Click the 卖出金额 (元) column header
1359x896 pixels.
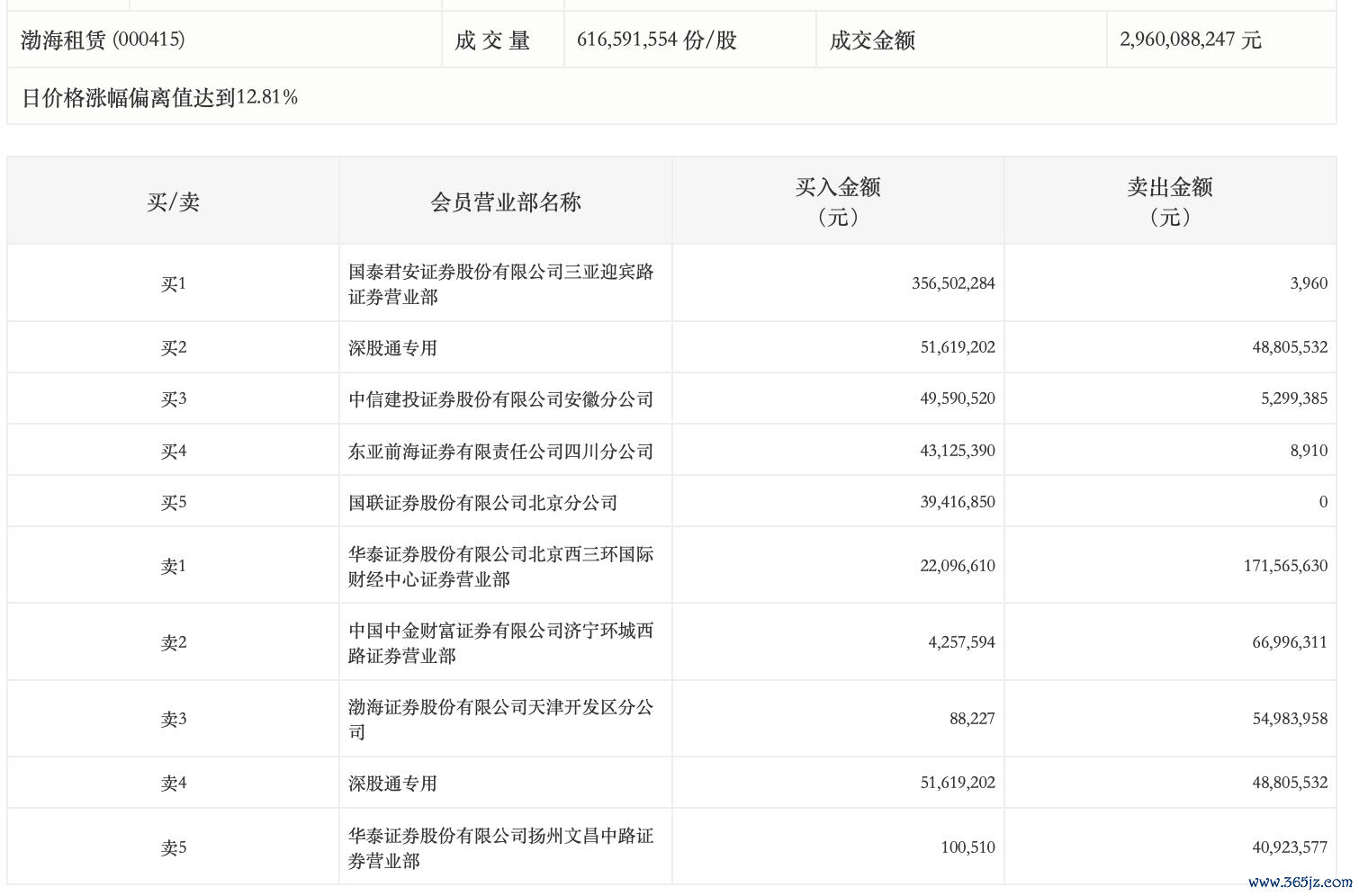coord(1170,202)
